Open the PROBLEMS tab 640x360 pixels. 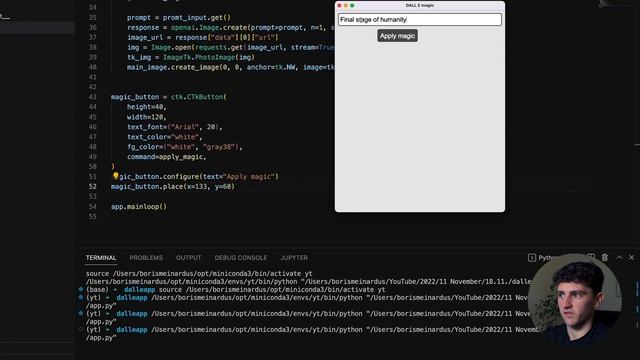pos(146,258)
